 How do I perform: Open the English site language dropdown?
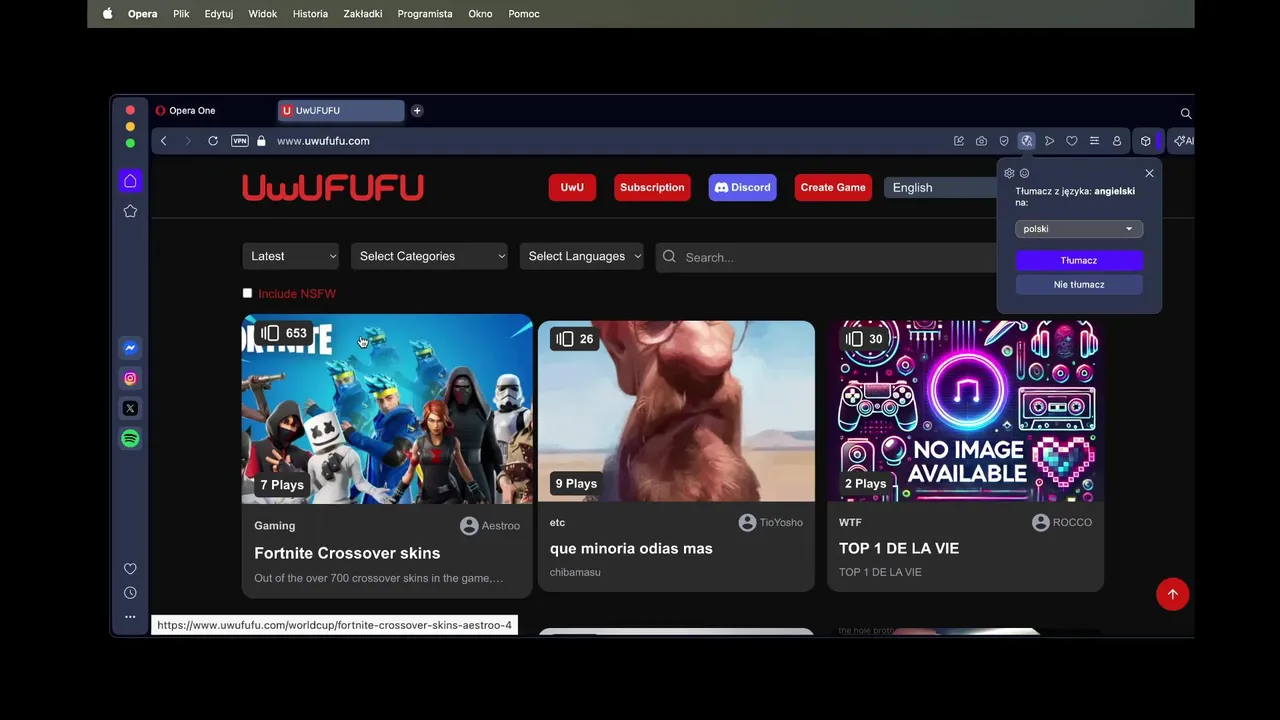click(x=940, y=187)
